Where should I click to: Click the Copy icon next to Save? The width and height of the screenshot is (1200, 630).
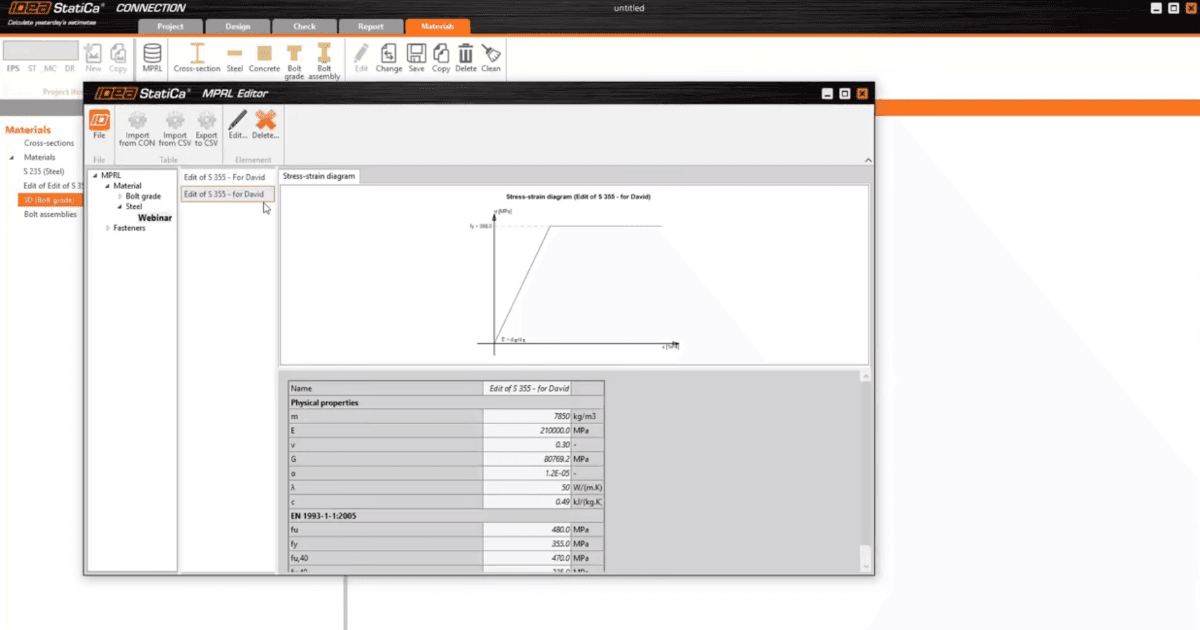point(441,57)
